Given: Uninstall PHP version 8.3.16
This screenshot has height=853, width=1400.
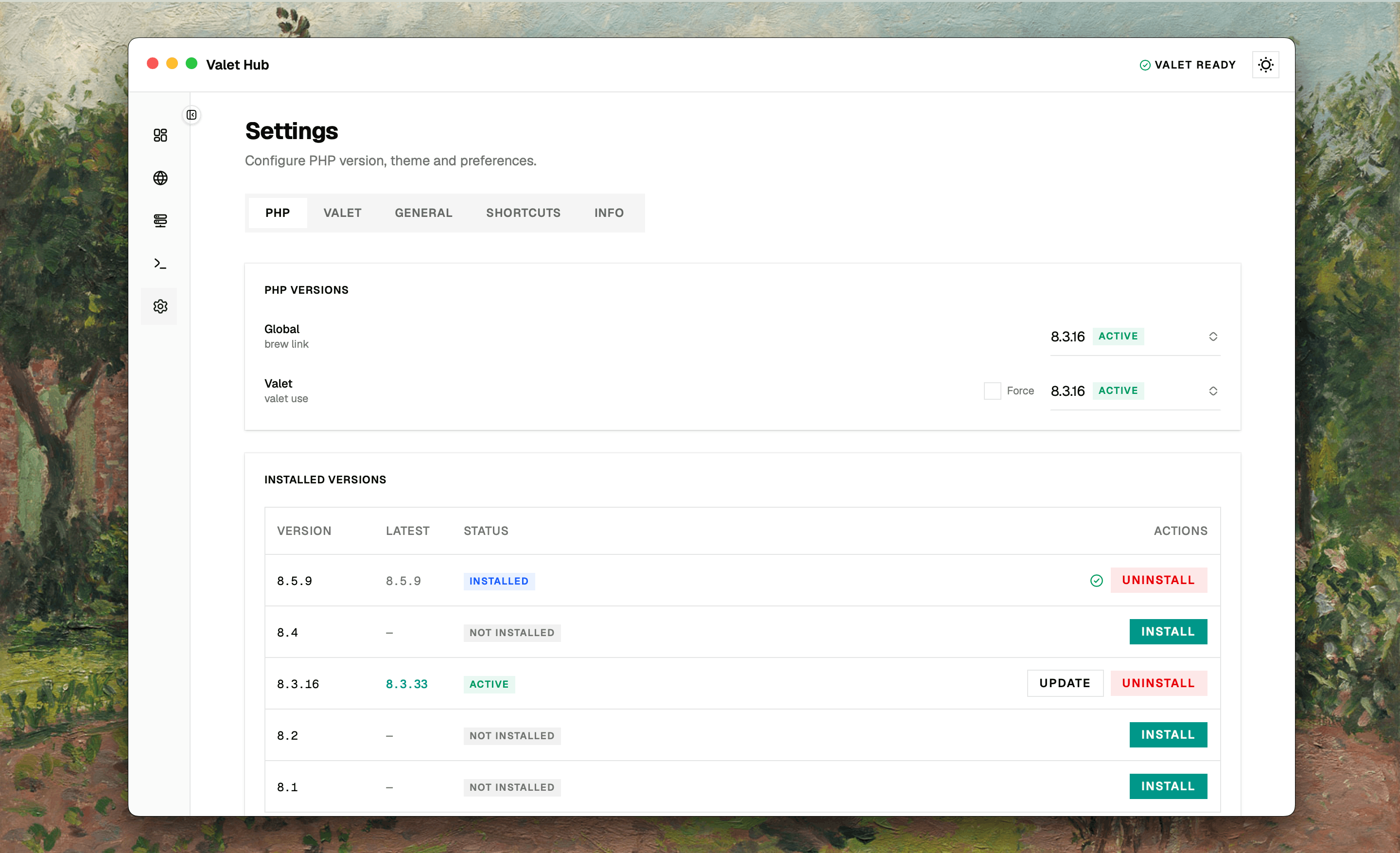Looking at the screenshot, I should click(x=1158, y=683).
